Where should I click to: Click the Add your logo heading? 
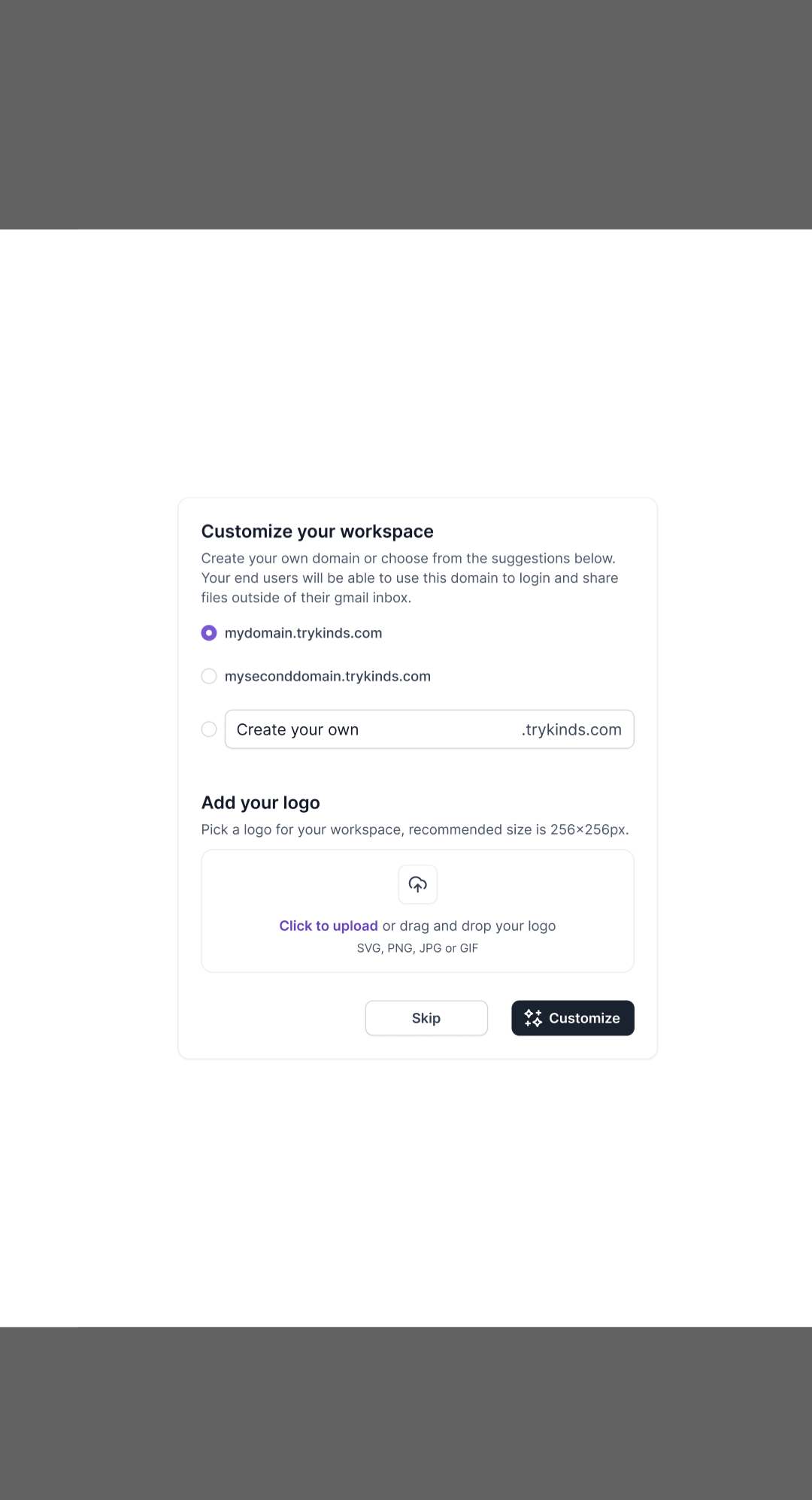coord(260,803)
